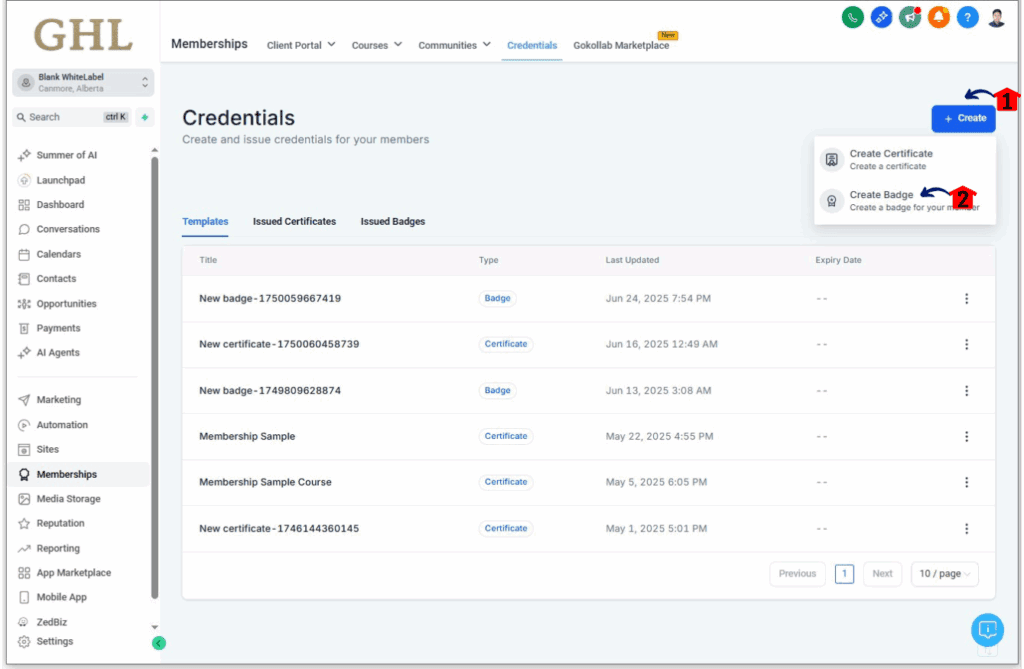
Task: Open actions menu for New badge-1749809628874
Action: tap(967, 391)
